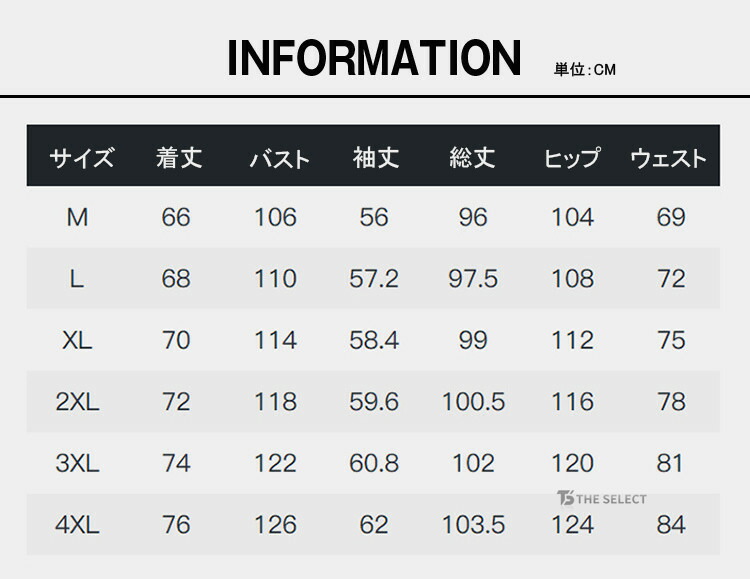Screen dimensions: 750x579
Task: Click the 4XL size row label
Action: 77,524
